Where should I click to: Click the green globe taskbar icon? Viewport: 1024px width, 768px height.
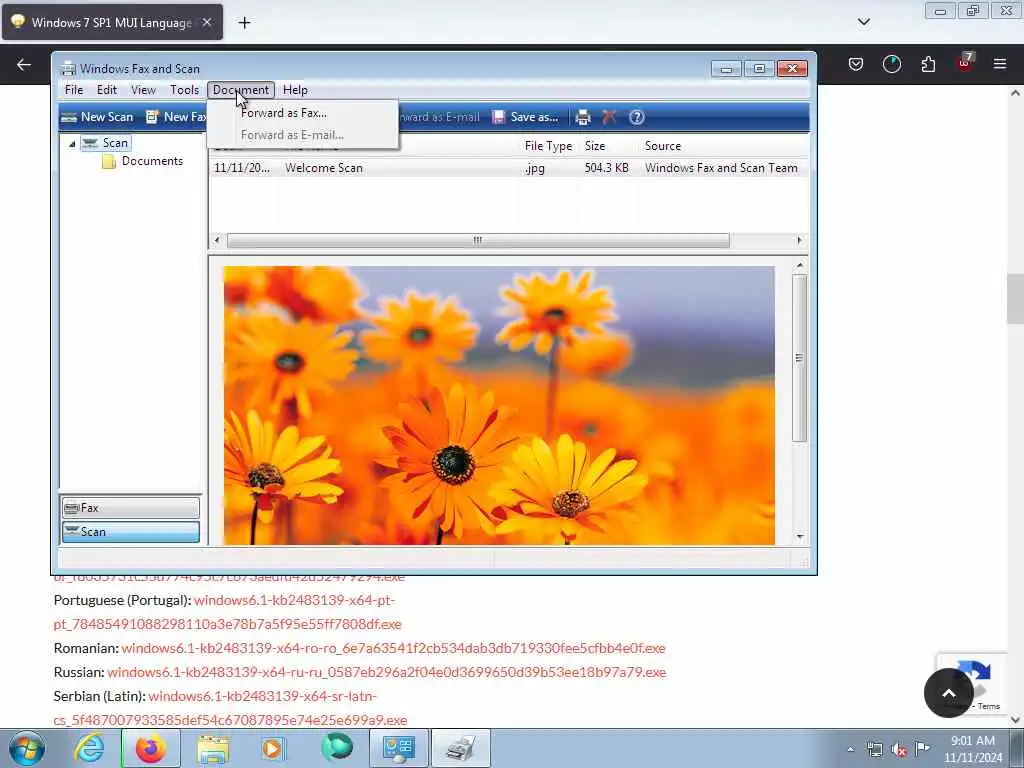tap(336, 748)
